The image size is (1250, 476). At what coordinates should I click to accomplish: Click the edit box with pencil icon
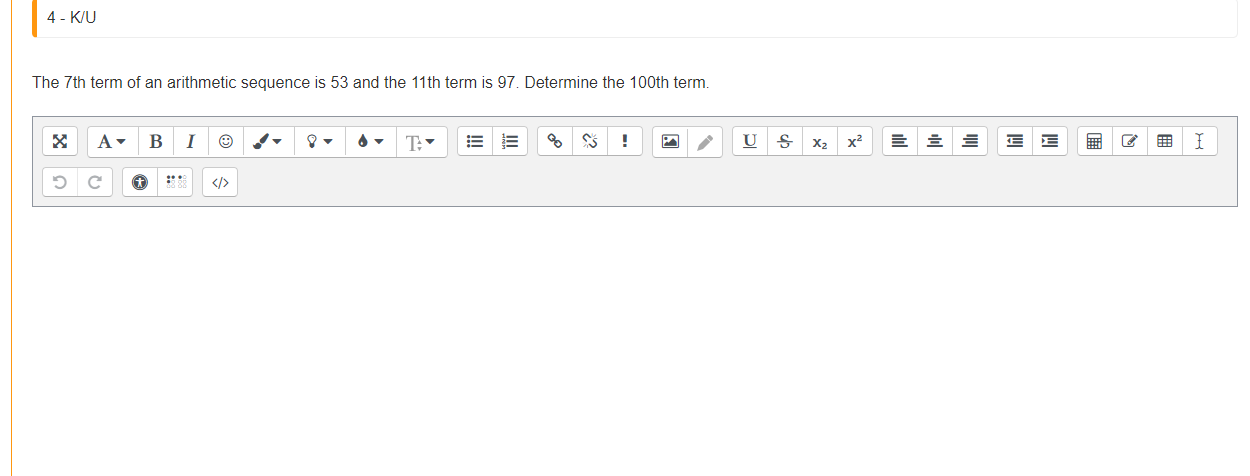pyautogui.click(x=1130, y=142)
